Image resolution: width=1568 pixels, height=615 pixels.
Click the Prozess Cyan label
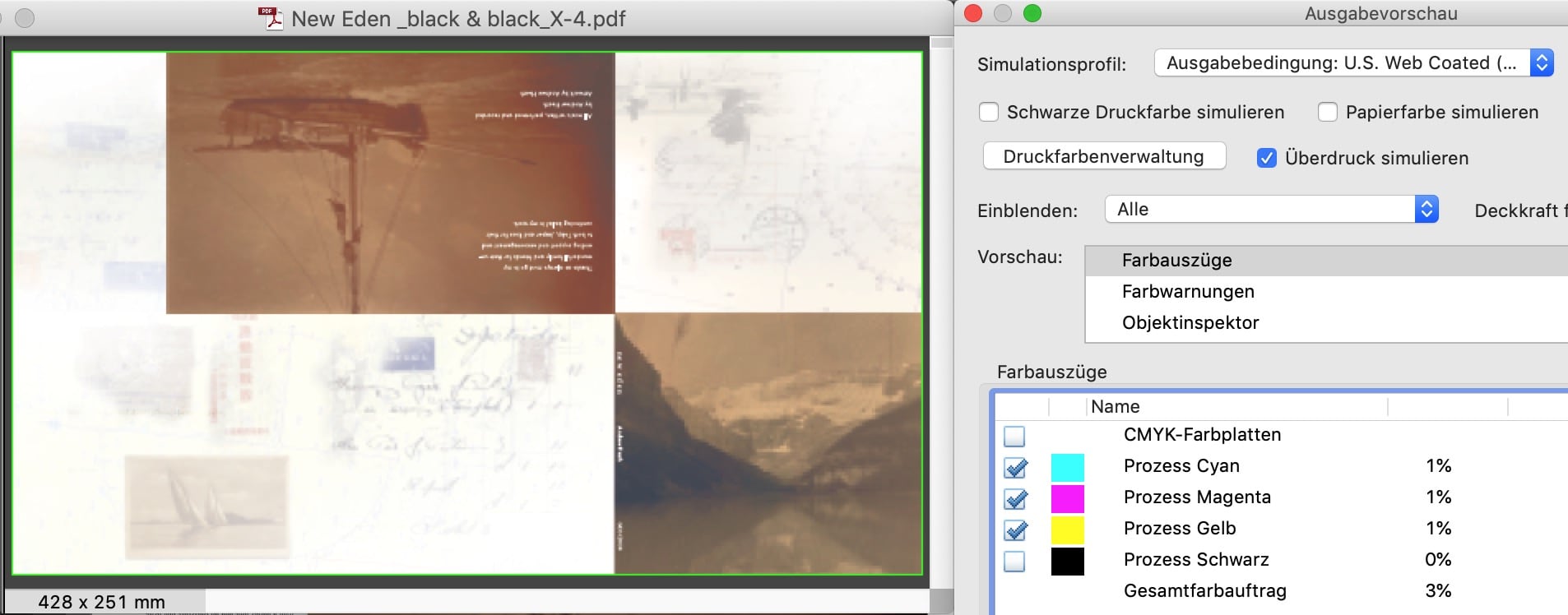coord(1181,466)
